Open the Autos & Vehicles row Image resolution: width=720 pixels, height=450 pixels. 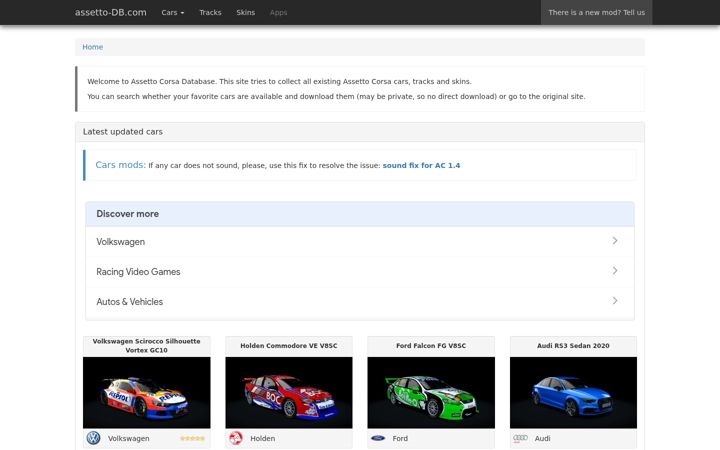pyautogui.click(x=360, y=302)
